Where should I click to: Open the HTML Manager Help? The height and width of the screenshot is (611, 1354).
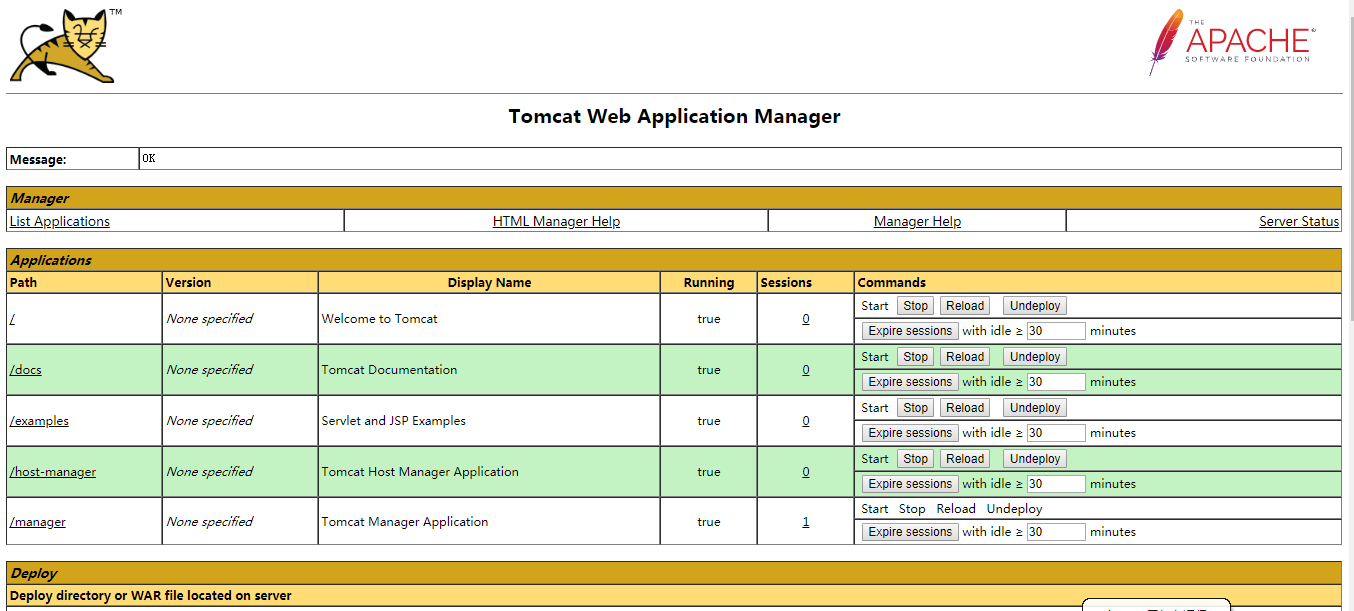tap(556, 221)
